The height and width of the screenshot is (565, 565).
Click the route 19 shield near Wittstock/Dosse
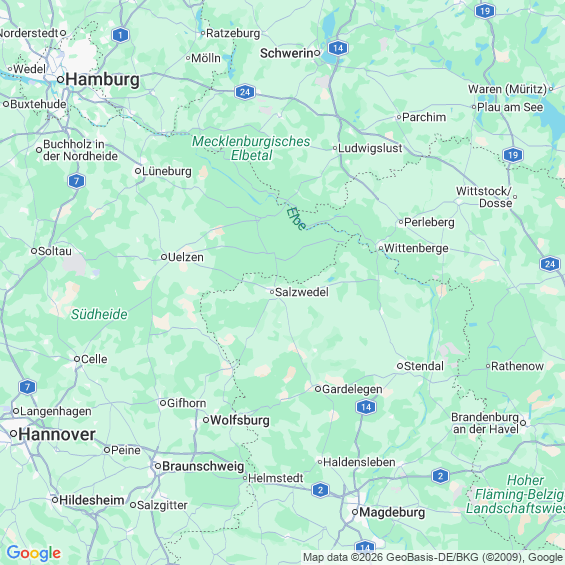pyautogui.click(x=513, y=155)
